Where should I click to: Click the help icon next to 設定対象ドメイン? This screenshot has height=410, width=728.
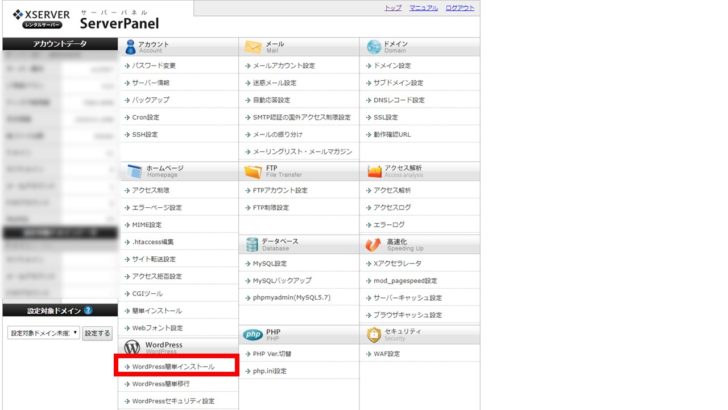coord(88,311)
